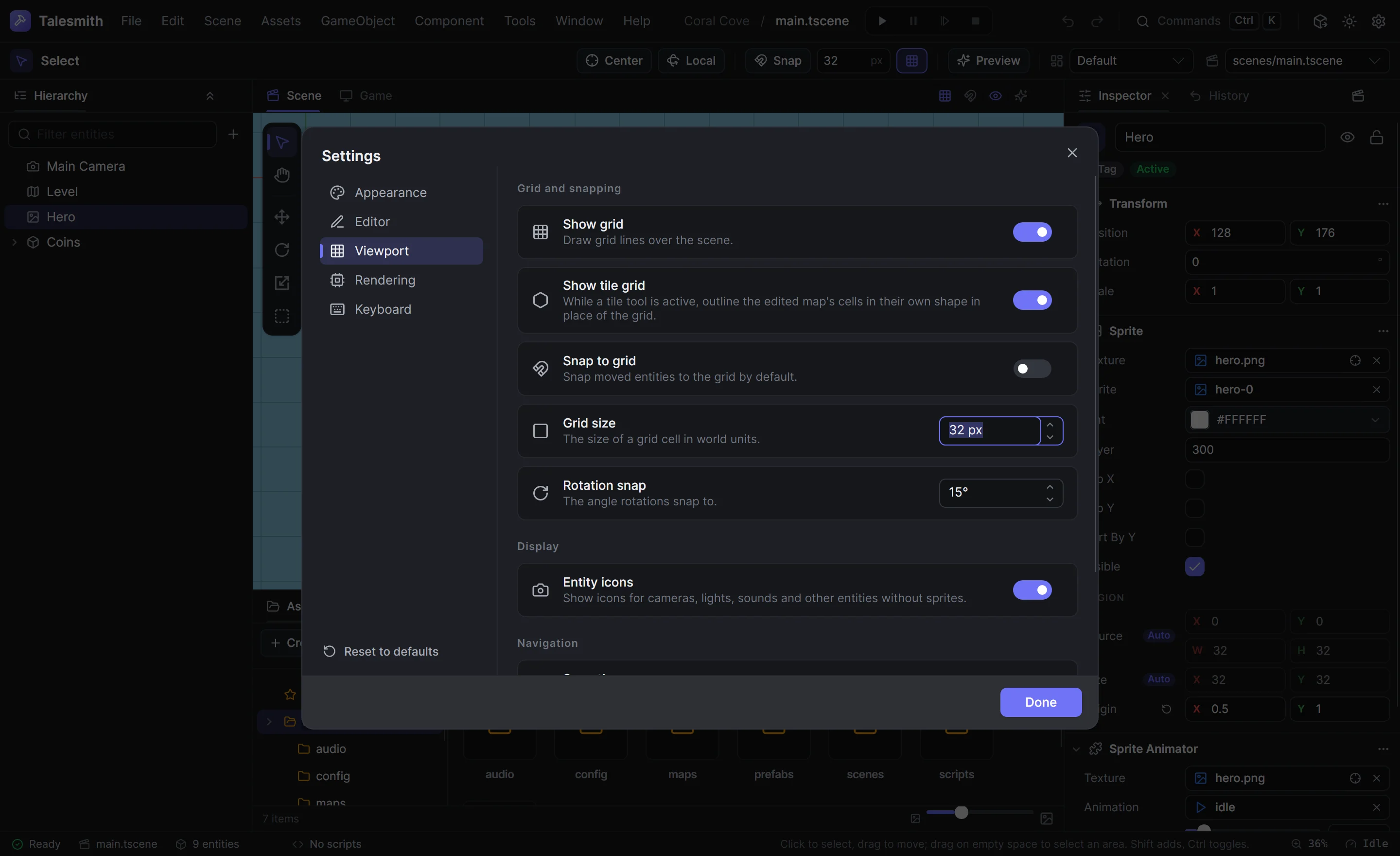Switch to the Game tab
The width and height of the screenshot is (1400, 856).
pos(366,95)
